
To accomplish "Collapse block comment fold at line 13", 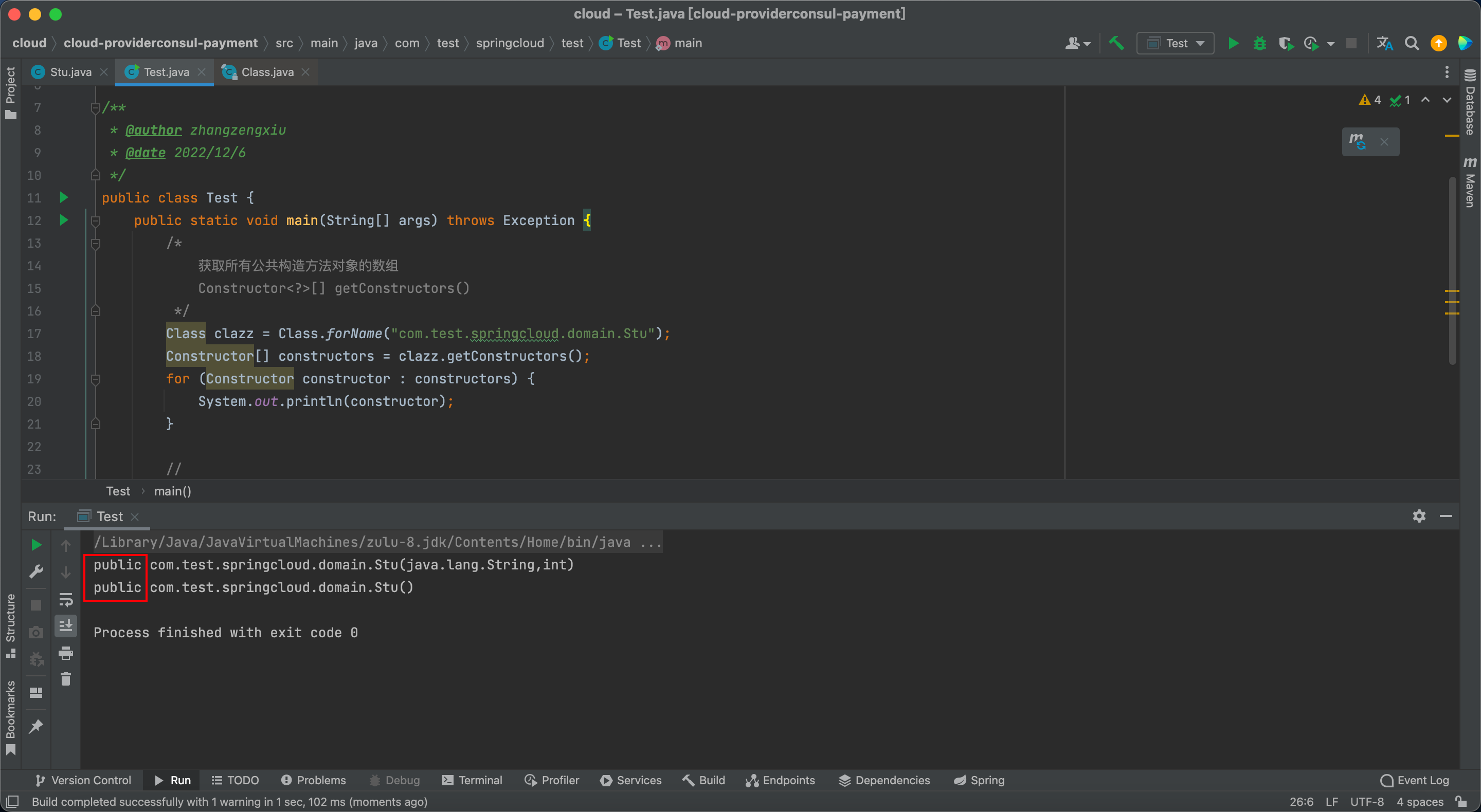I will coord(96,243).
